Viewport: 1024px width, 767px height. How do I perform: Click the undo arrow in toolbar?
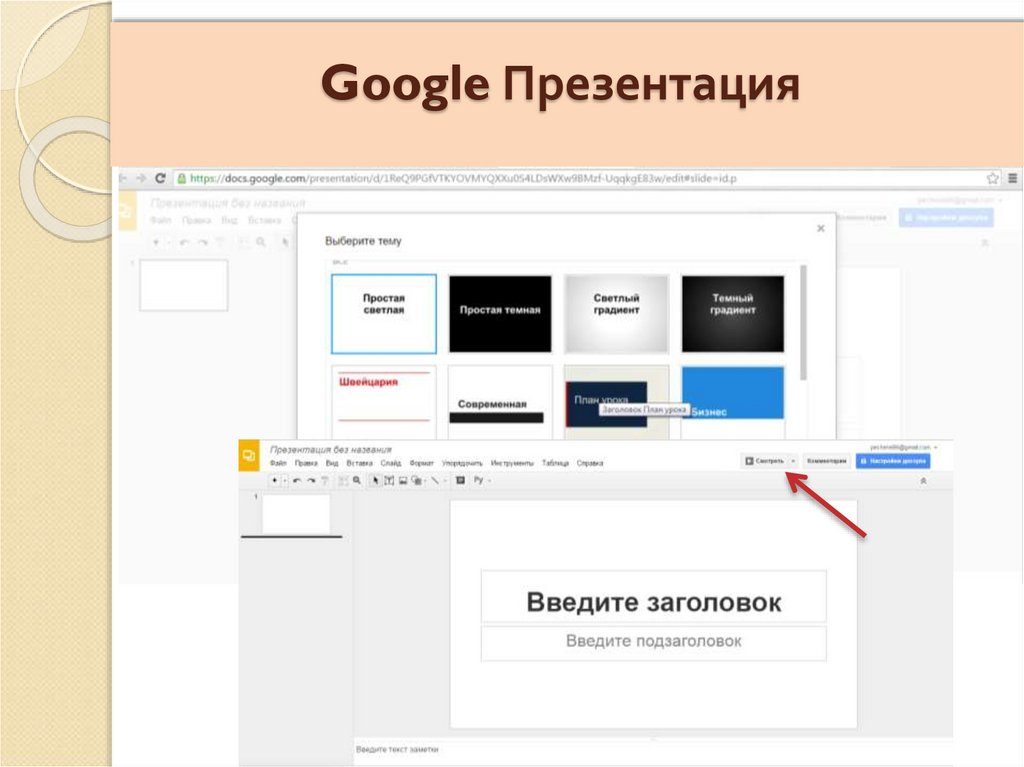297,480
